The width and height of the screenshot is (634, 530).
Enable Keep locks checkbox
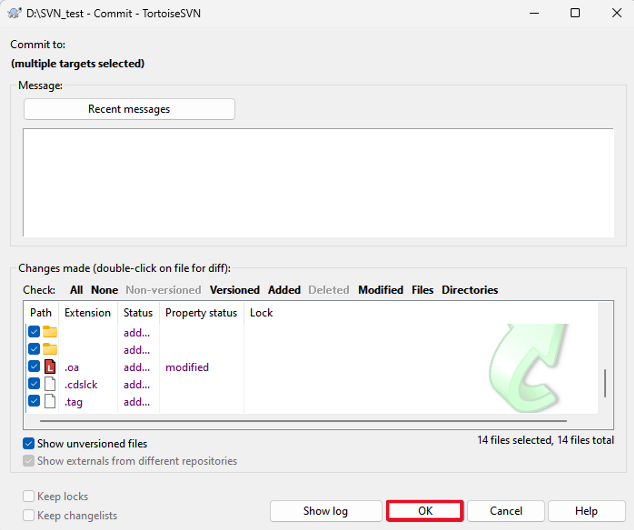point(28,496)
